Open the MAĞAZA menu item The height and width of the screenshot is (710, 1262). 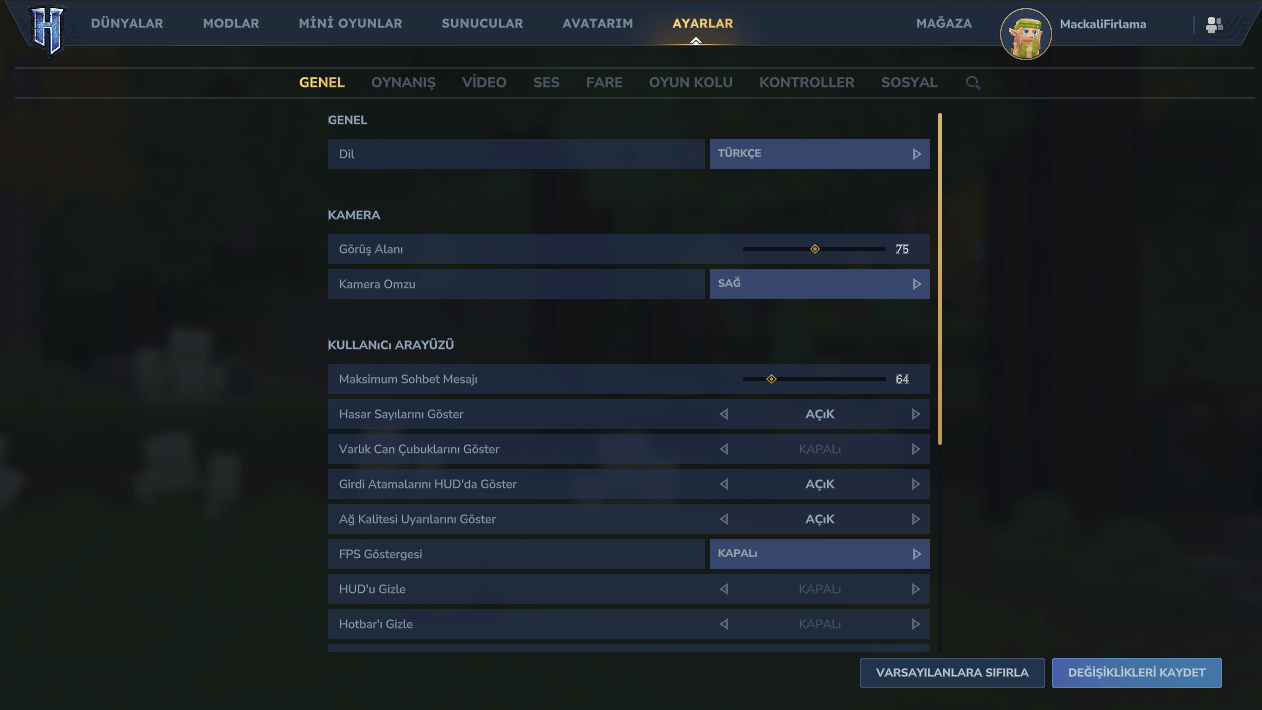(x=944, y=23)
